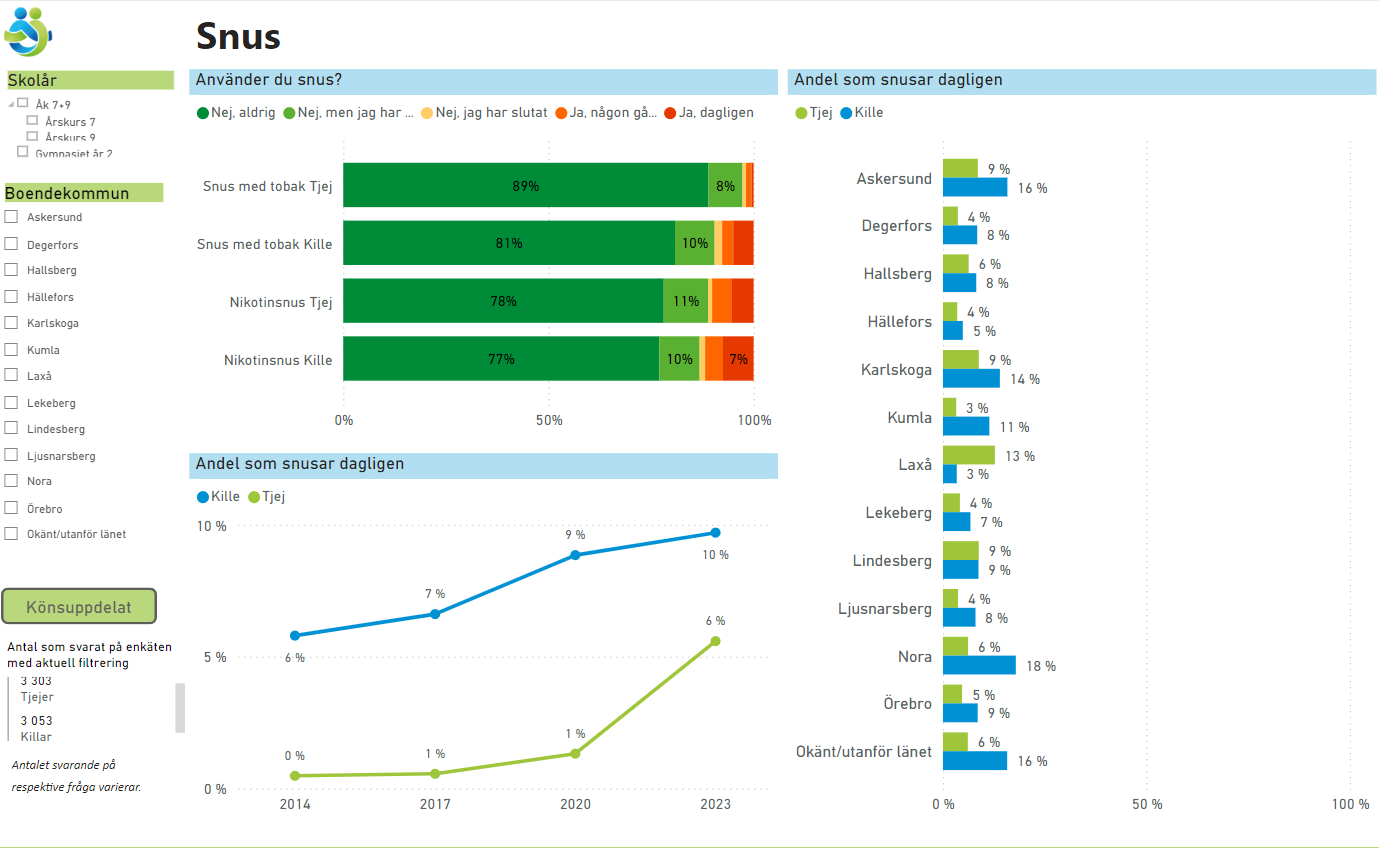The width and height of the screenshot is (1379, 848).
Task: Click the 'Använder du snus?' chart title
Action: click(269, 80)
